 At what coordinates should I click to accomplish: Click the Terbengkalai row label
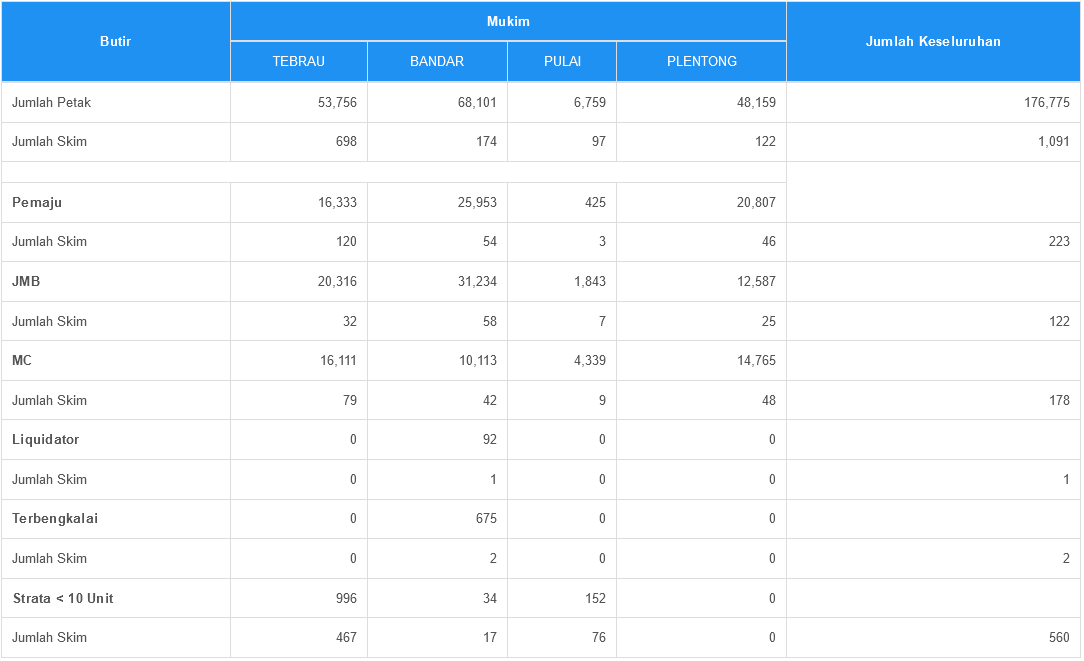tap(55, 518)
